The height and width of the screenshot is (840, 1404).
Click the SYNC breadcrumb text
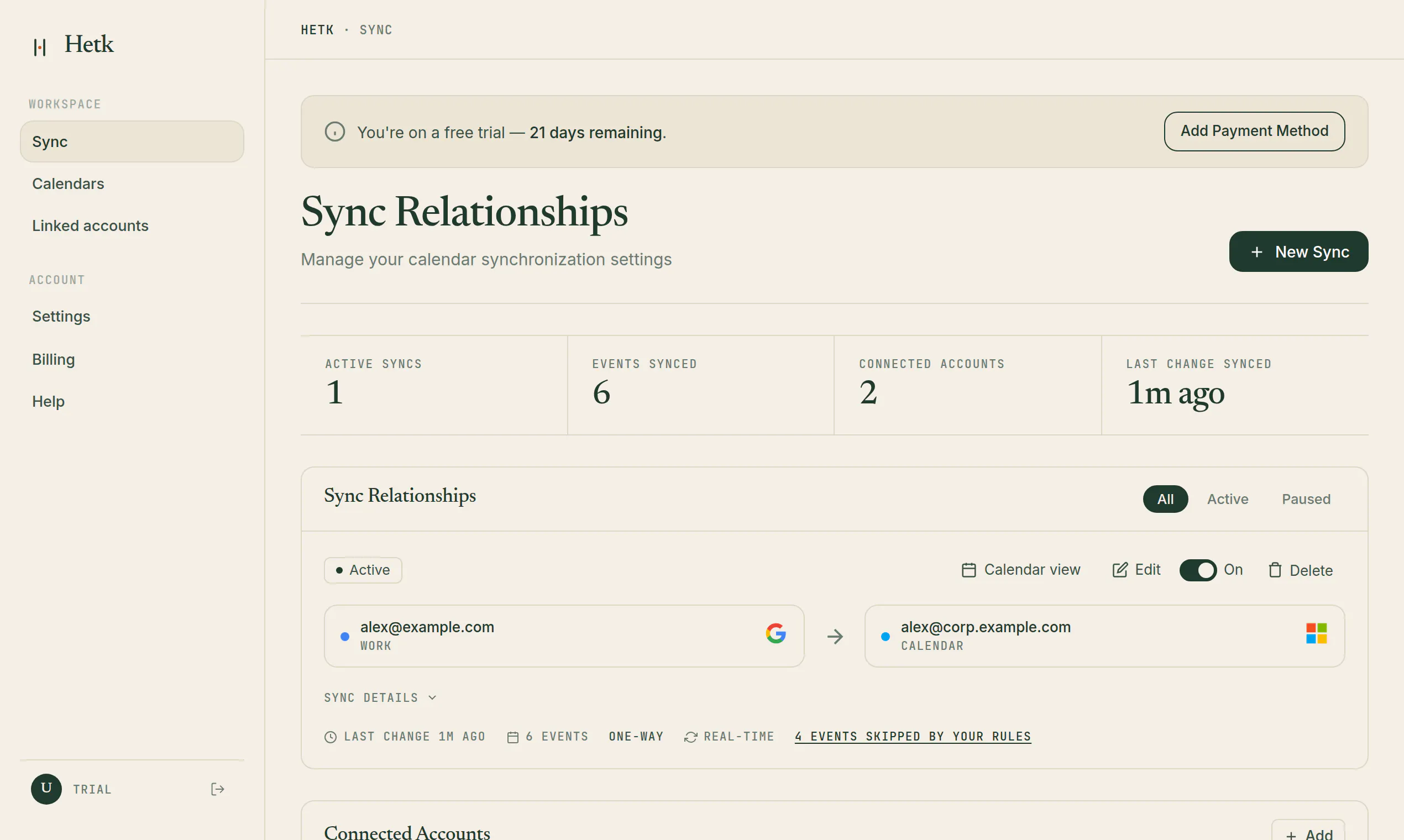[x=376, y=29]
